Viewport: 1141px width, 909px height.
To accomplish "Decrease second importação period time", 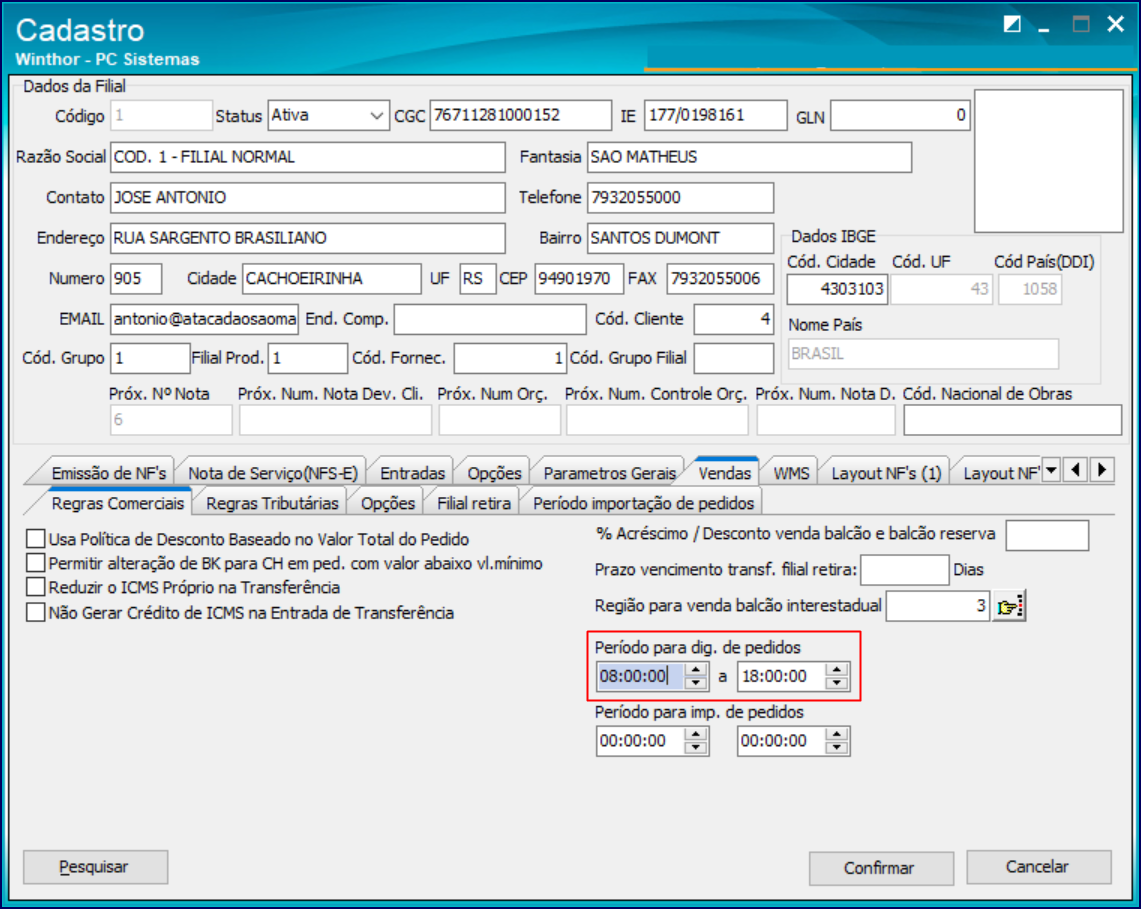I will coord(837,747).
